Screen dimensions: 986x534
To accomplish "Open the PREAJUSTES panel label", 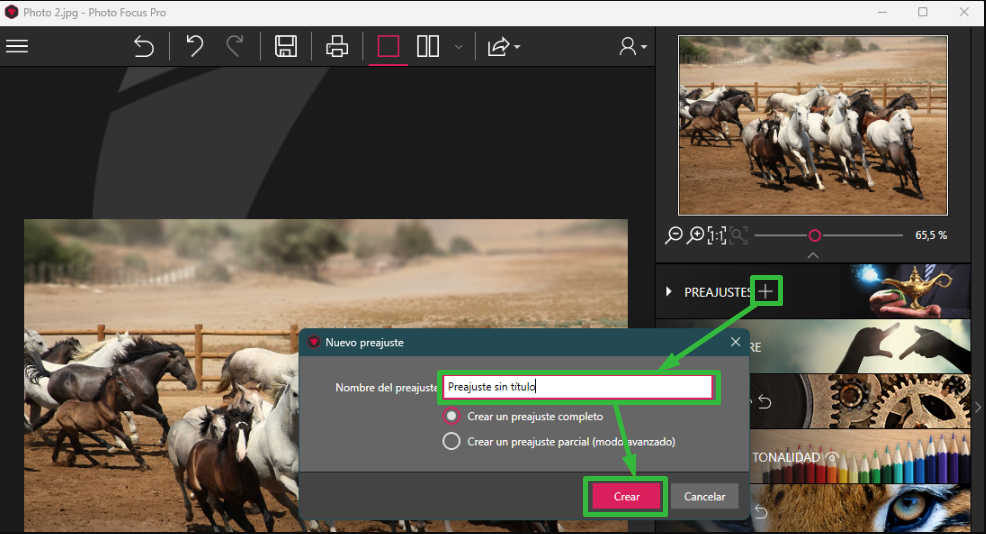I will (717, 292).
